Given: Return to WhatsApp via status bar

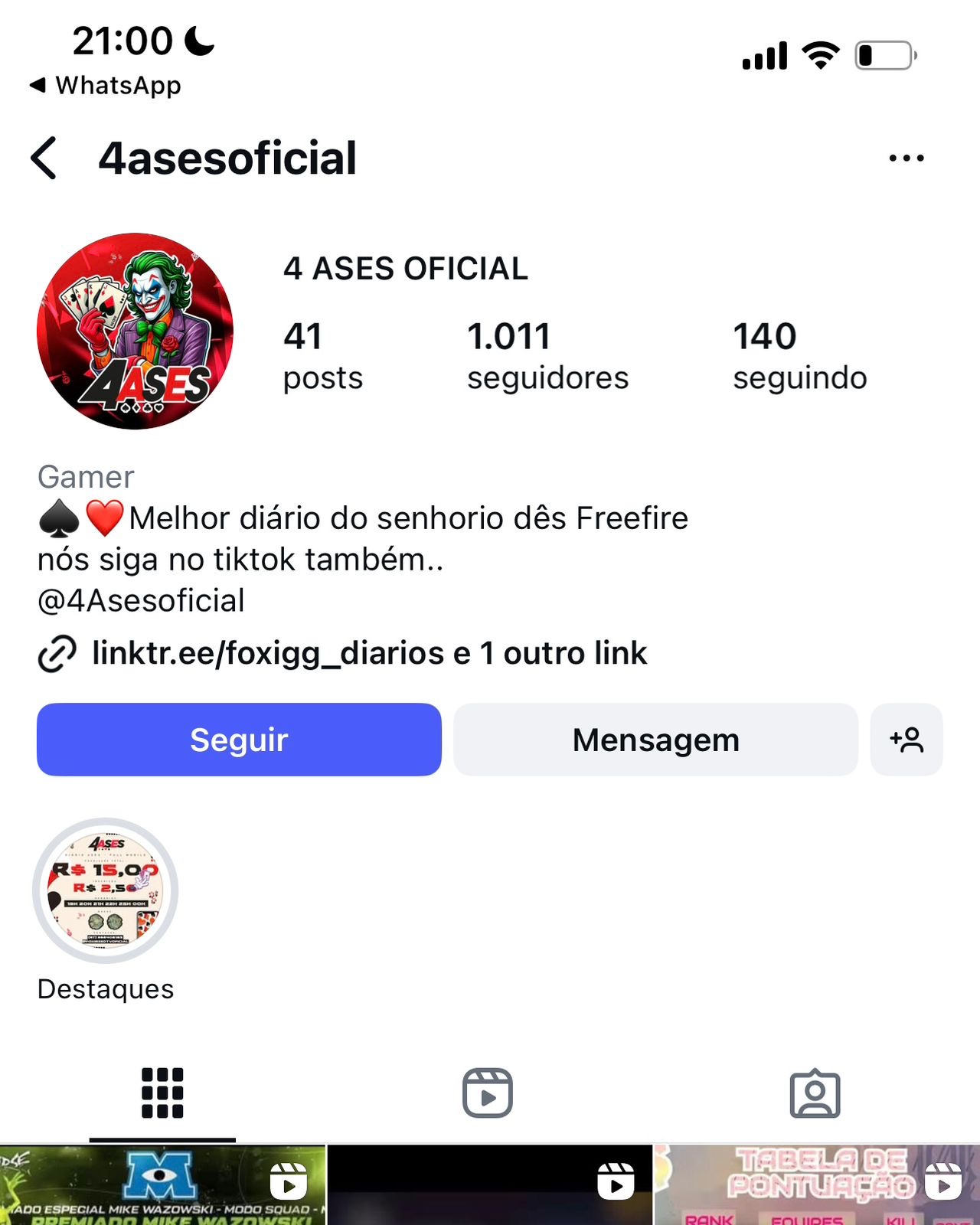Looking at the screenshot, I should (x=106, y=85).
